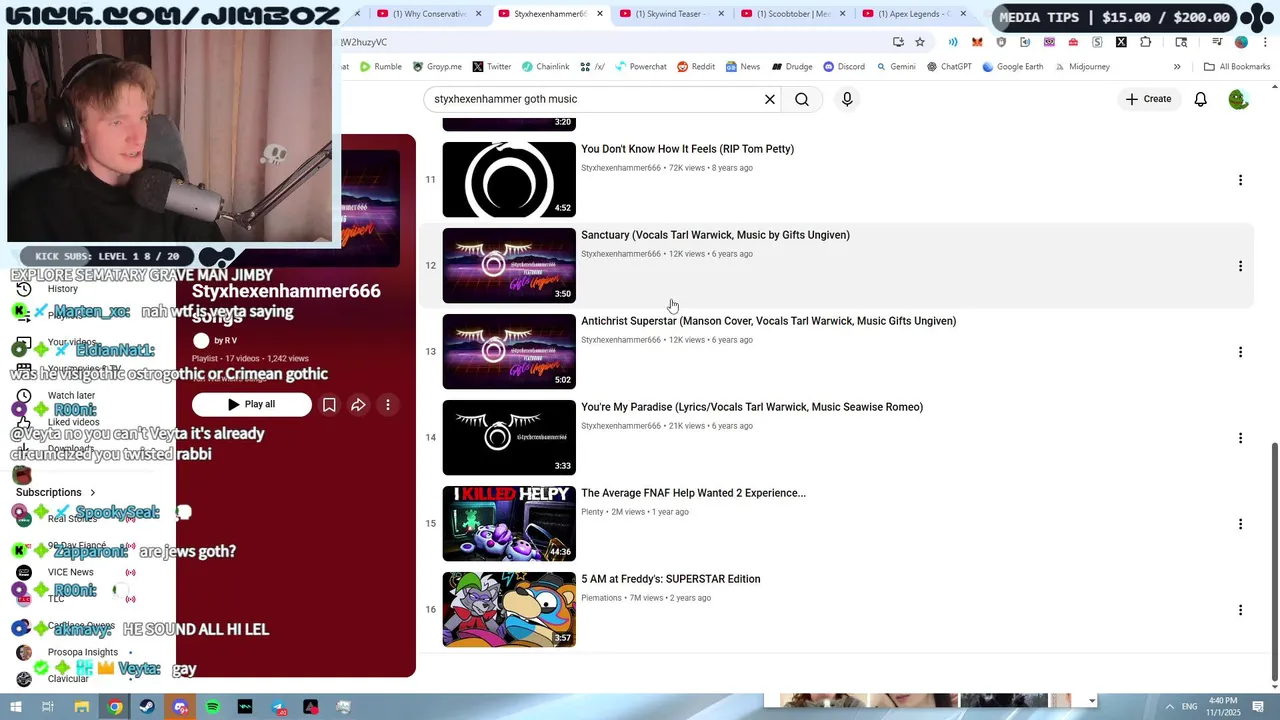Image resolution: width=1280 pixels, height=720 pixels.
Task: Share the playlist using the arrow icon
Action: click(x=358, y=404)
